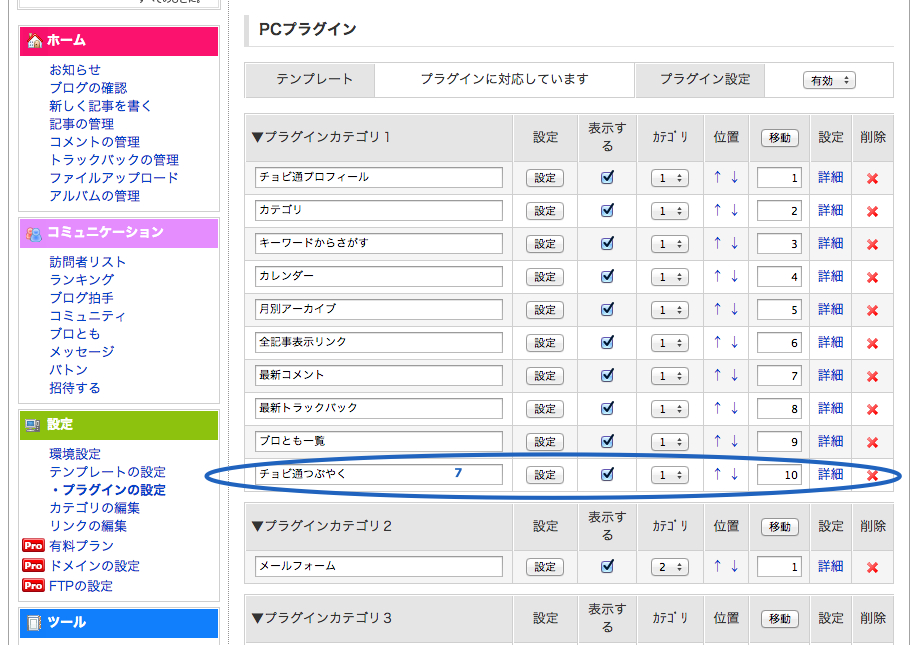
Task: Open category dropdown for 最新トラックバック
Action: point(670,409)
